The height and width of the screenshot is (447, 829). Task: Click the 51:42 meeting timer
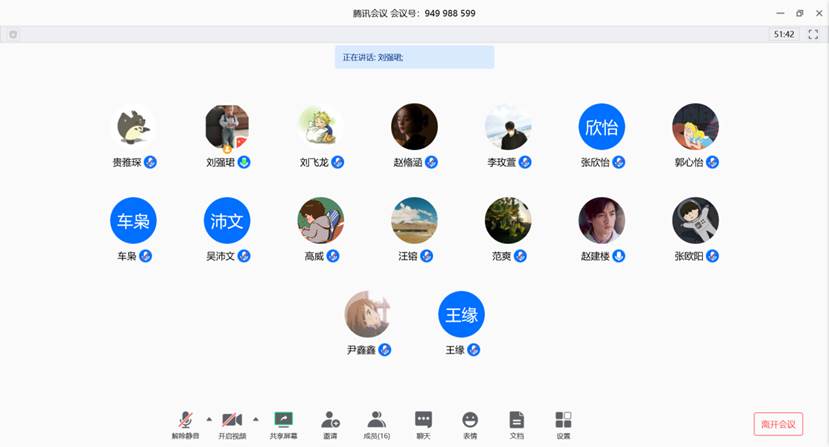pos(784,34)
